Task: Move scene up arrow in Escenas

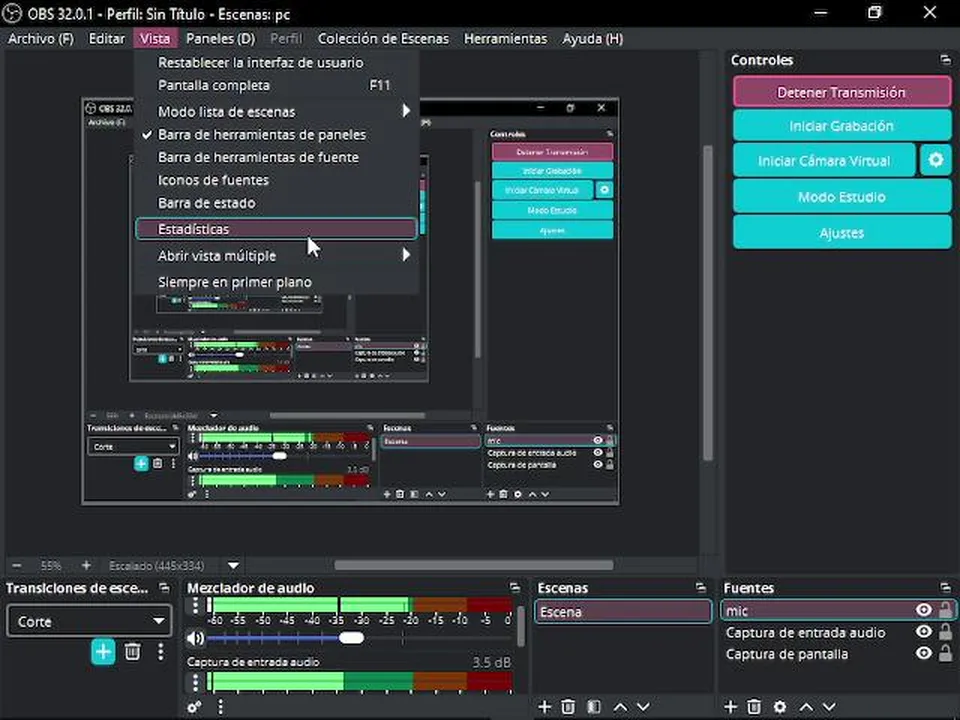Action: pyautogui.click(x=620, y=707)
